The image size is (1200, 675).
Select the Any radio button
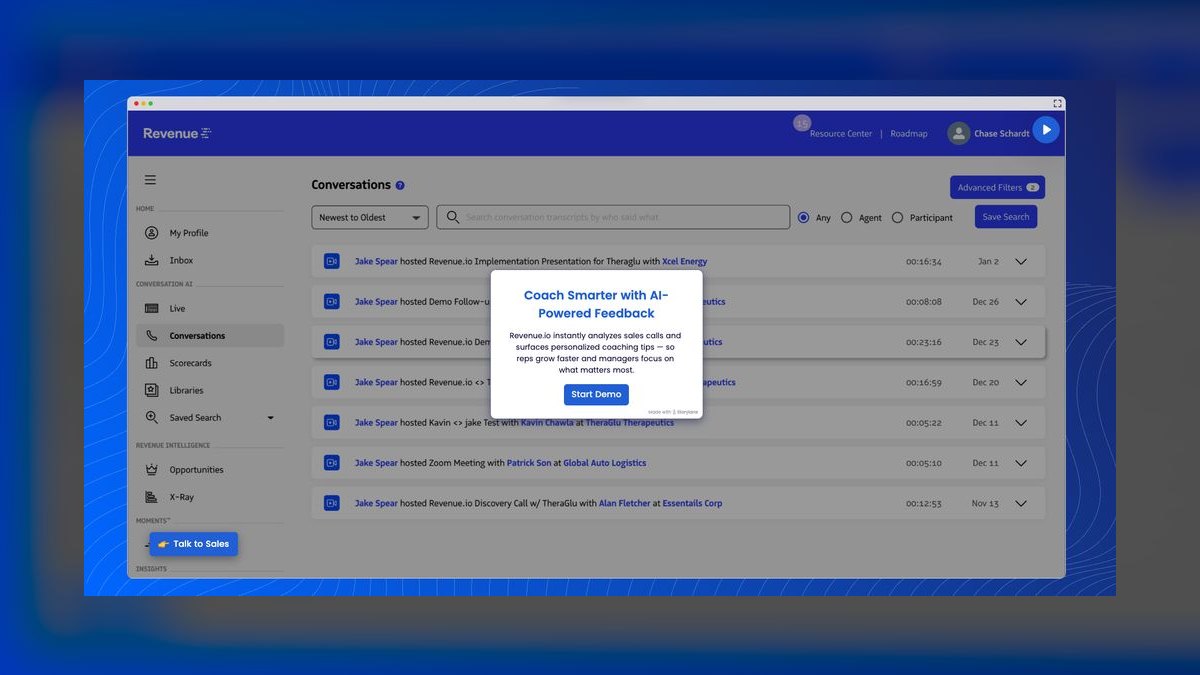pos(804,217)
